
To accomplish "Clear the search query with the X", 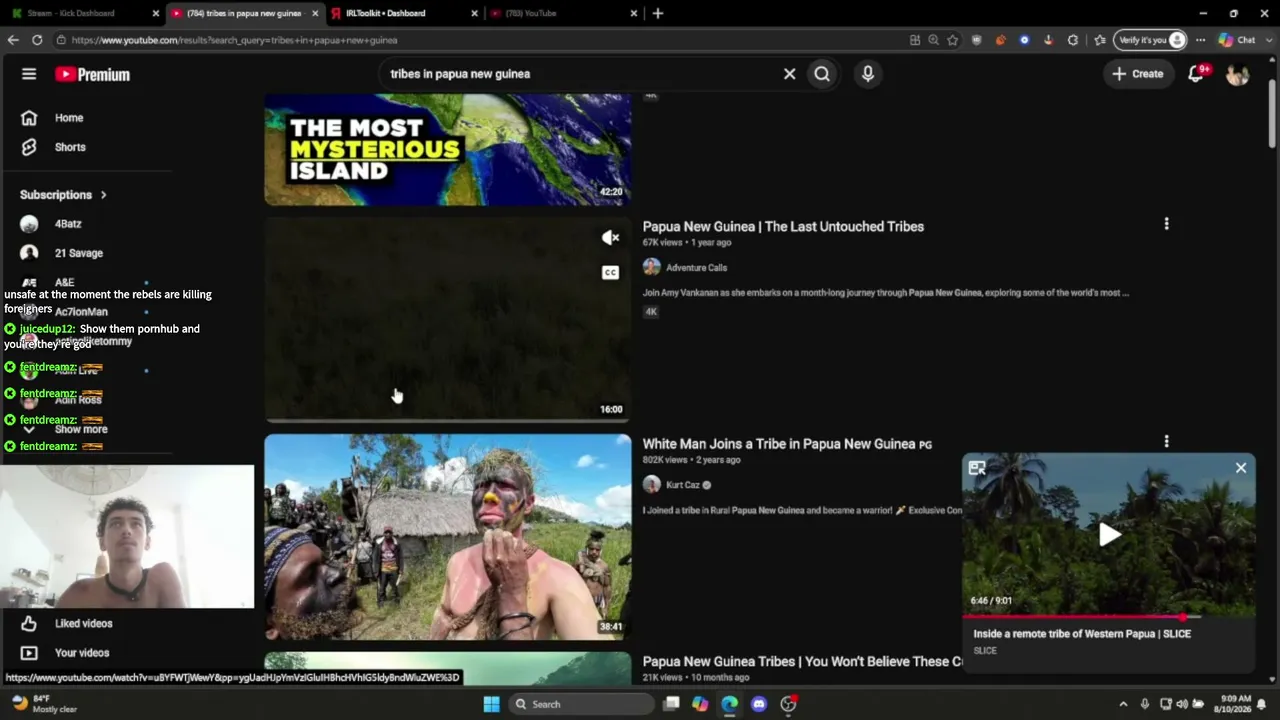I will point(789,74).
